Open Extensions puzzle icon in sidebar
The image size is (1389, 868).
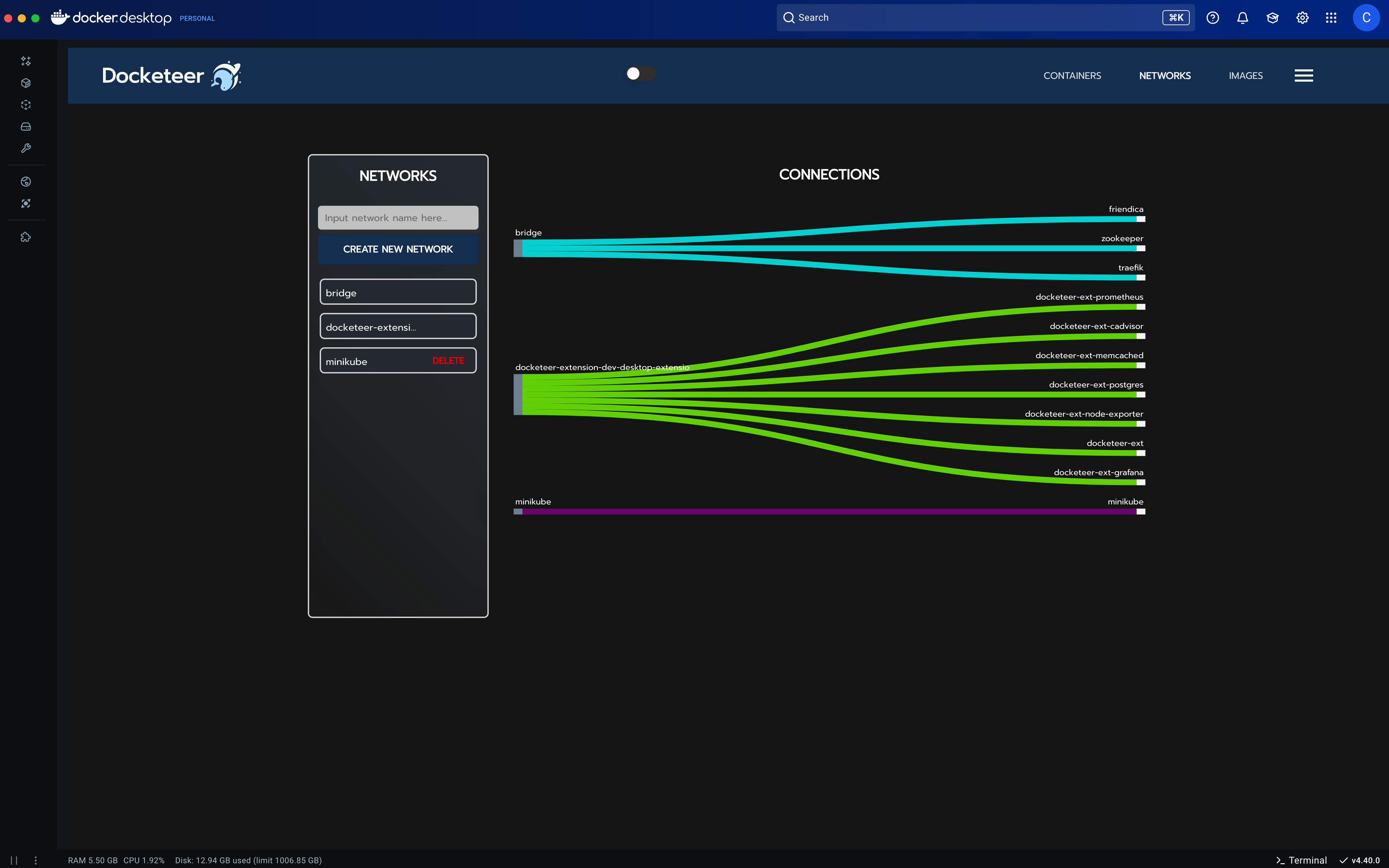pos(26,237)
